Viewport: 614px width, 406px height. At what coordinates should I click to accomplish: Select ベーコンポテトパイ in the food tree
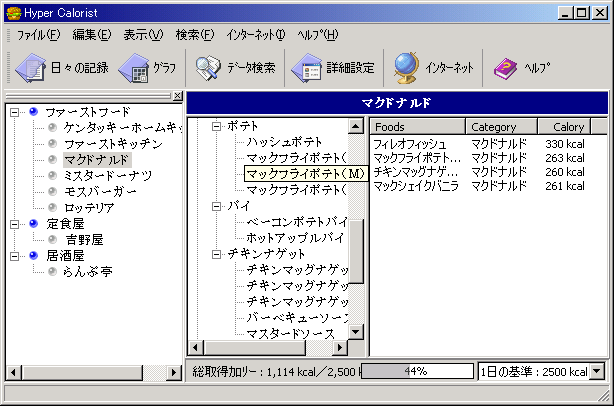(296, 222)
